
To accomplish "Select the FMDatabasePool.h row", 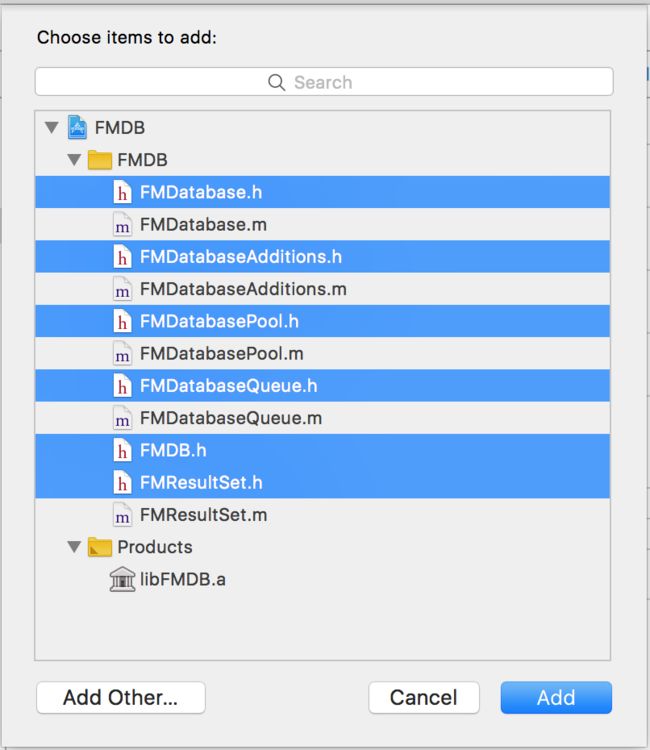I will click(x=322, y=321).
